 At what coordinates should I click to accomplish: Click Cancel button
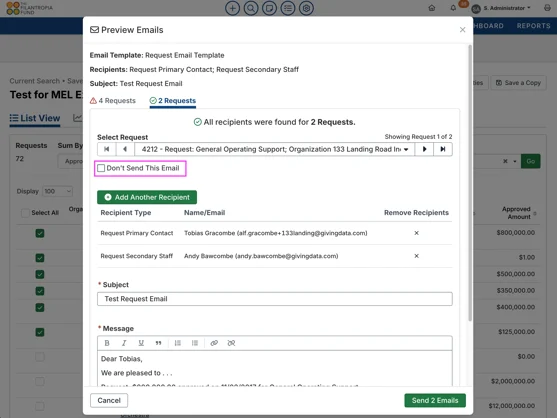(109, 401)
